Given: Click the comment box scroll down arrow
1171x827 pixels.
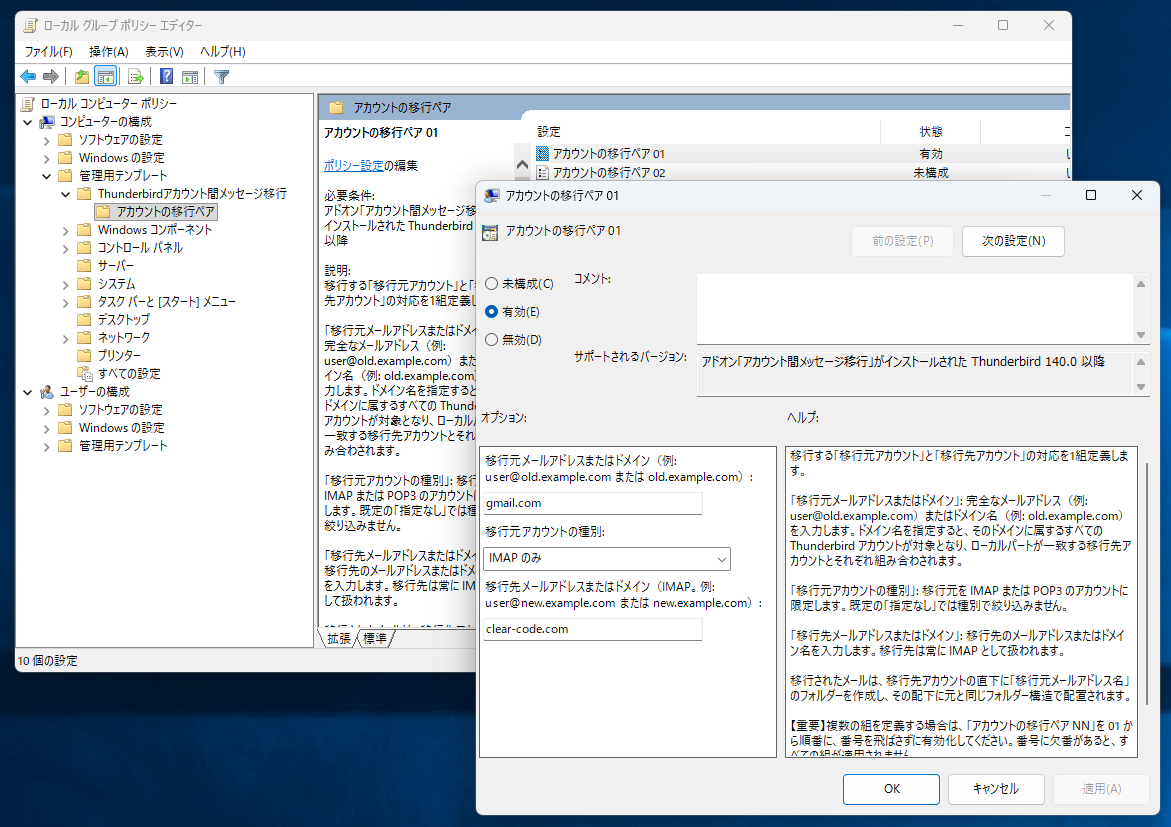Looking at the screenshot, I should coord(1140,335).
